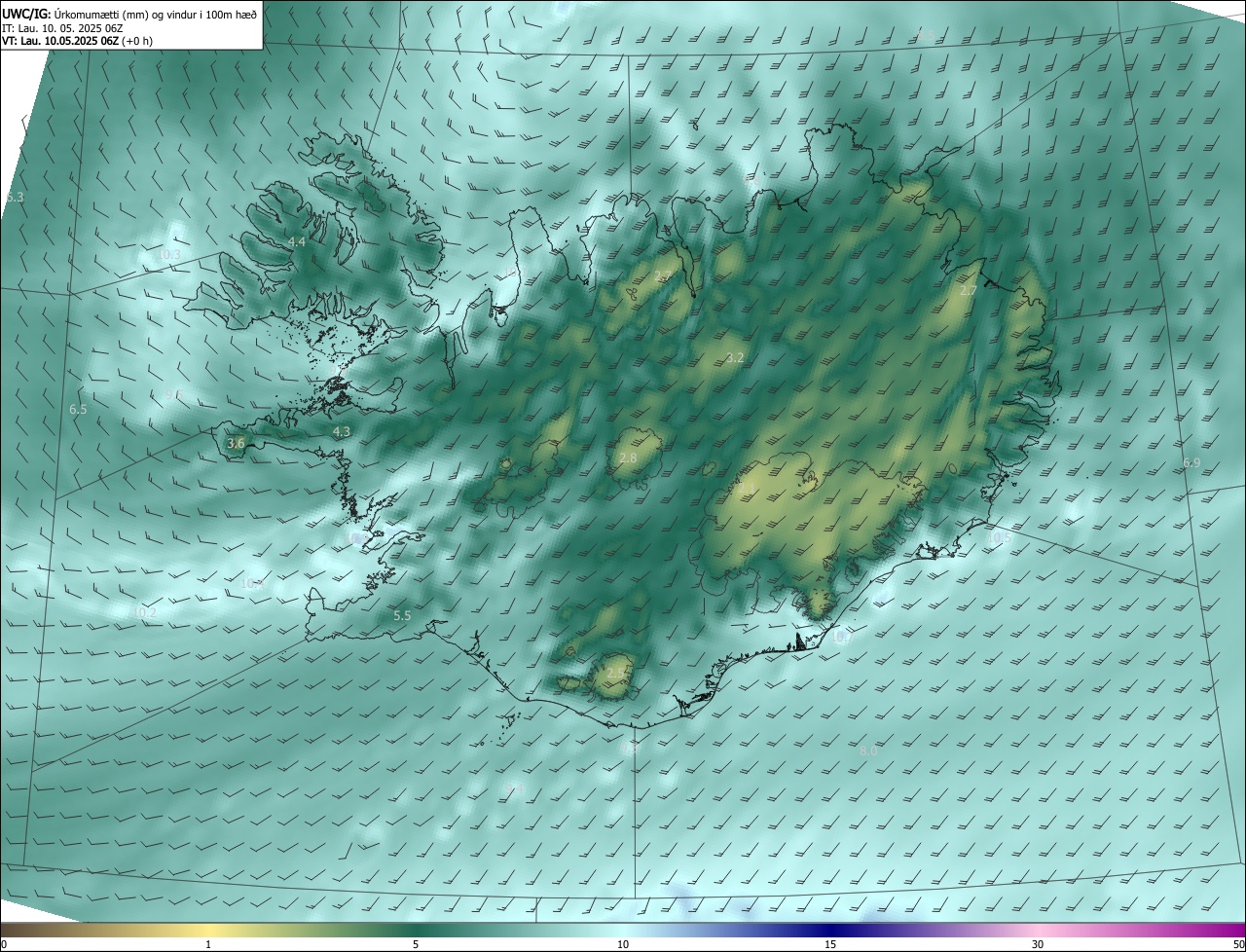Viewport: 1246px width, 952px height.
Task: Click the dark navy segment of the color bar
Action: point(830,931)
